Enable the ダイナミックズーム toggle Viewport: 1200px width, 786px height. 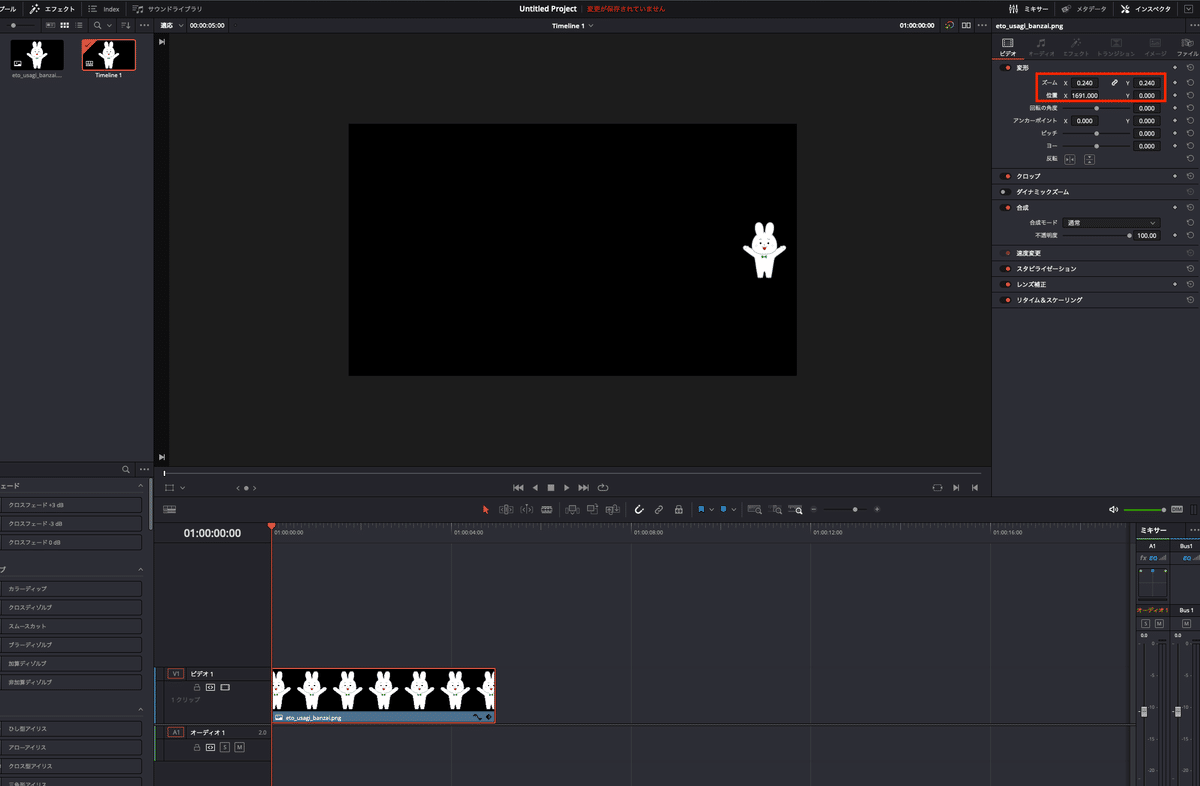pos(1006,191)
